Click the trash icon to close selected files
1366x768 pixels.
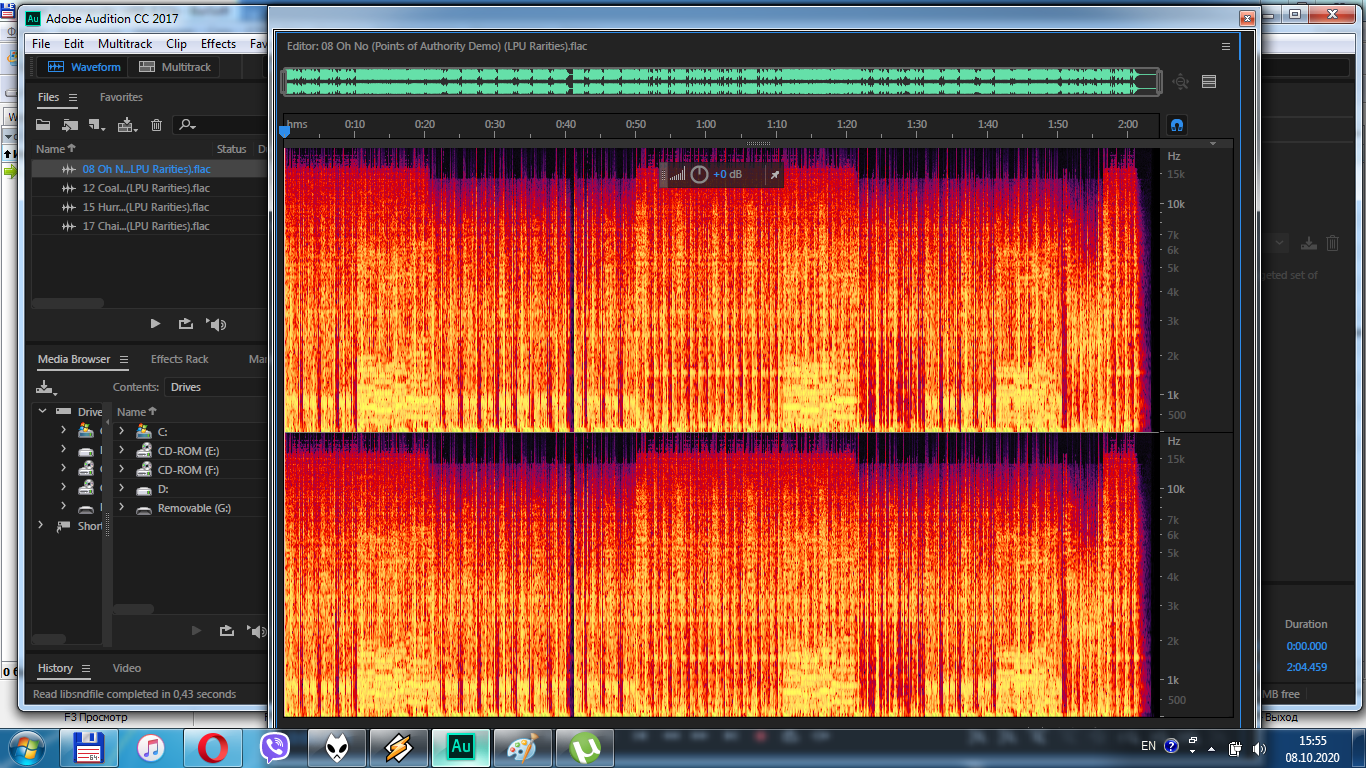click(156, 125)
